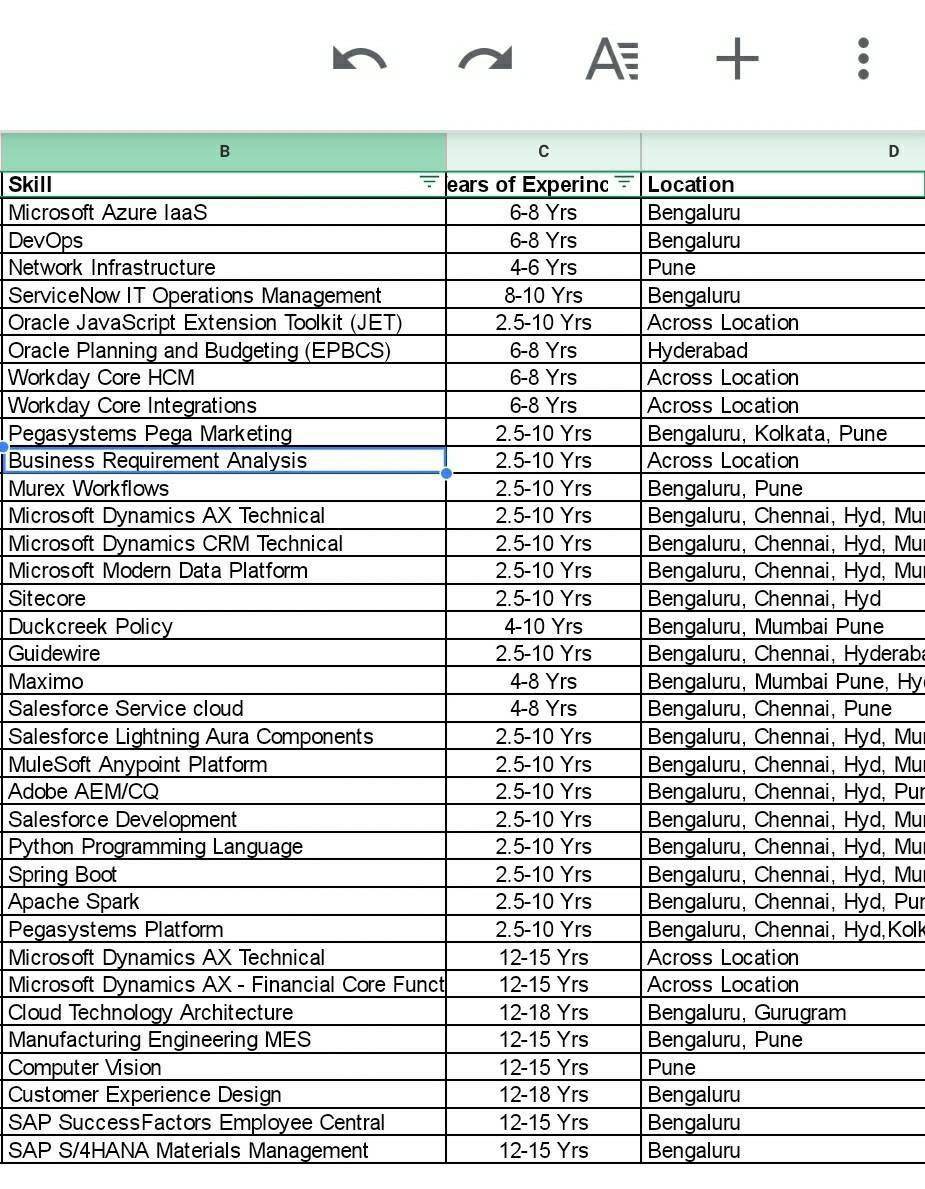Open the text formatting icon
Screen dimensions: 925x1189
coord(612,58)
